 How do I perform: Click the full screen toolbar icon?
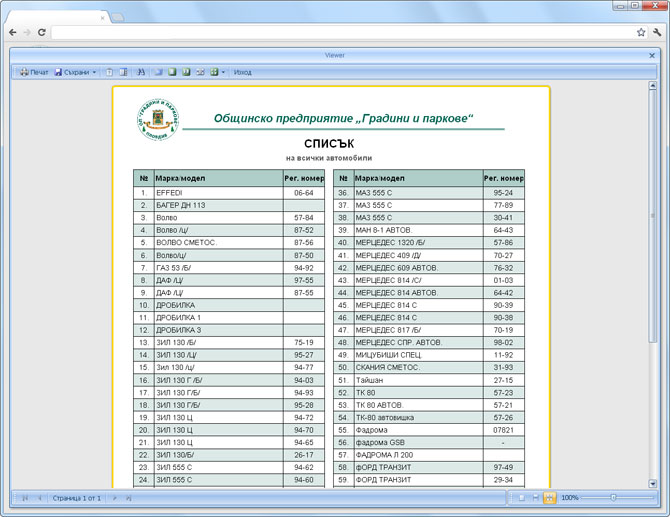tap(158, 72)
